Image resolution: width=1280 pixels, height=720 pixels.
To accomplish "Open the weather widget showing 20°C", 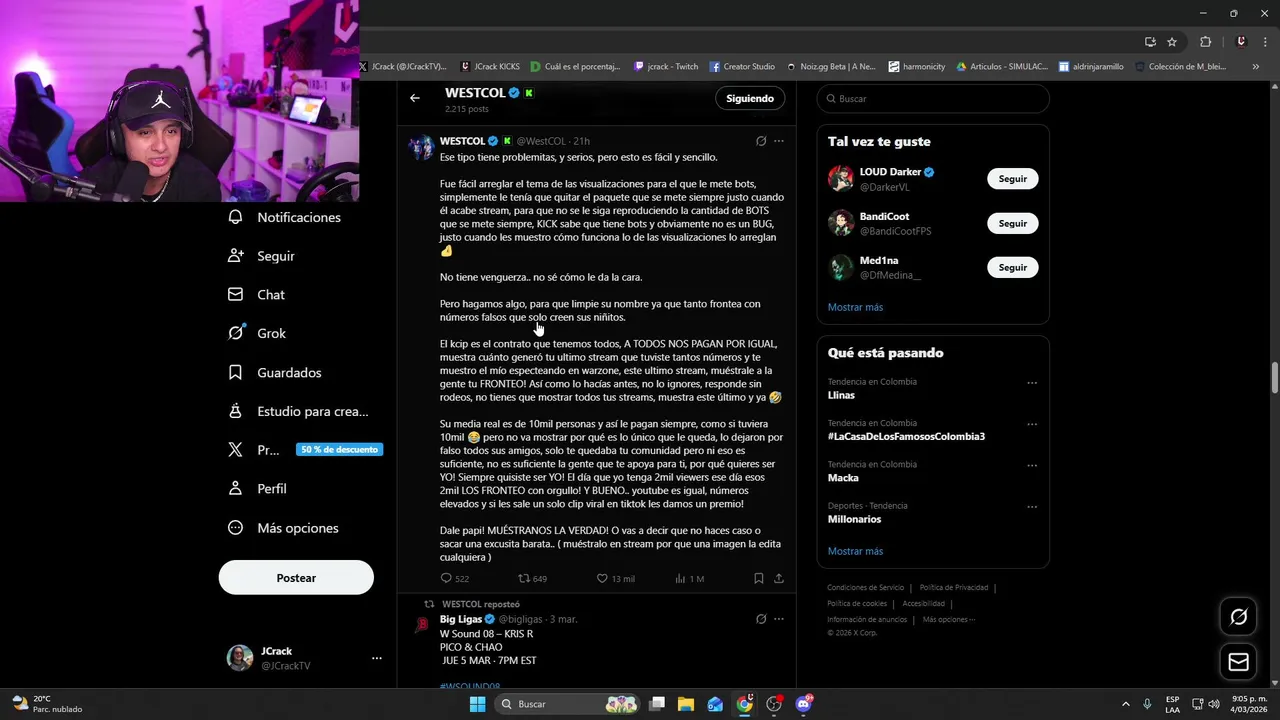I will tap(46, 704).
